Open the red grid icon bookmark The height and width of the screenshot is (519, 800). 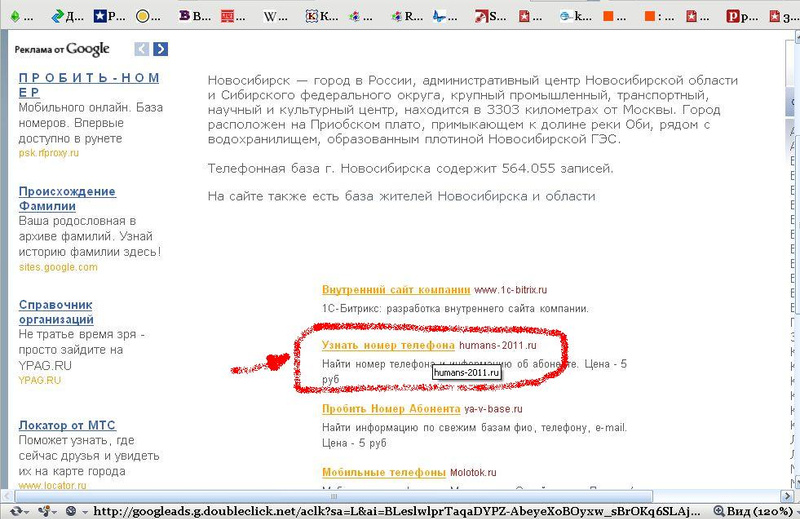pyautogui.click(x=233, y=17)
